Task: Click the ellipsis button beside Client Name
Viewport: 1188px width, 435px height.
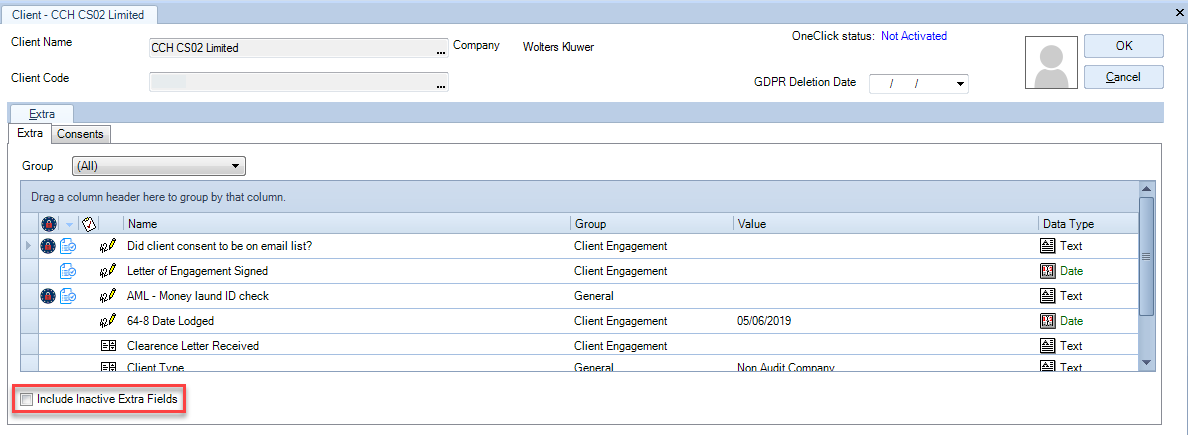Action: coord(441,52)
